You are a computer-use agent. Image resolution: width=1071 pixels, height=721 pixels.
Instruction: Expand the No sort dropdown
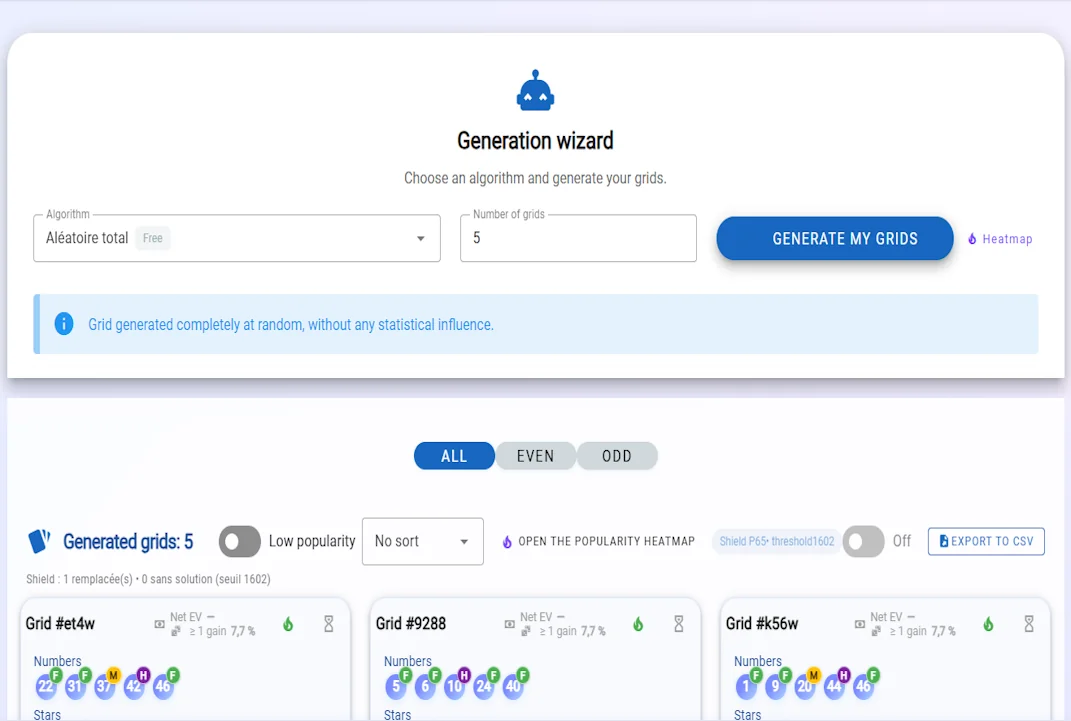click(422, 541)
